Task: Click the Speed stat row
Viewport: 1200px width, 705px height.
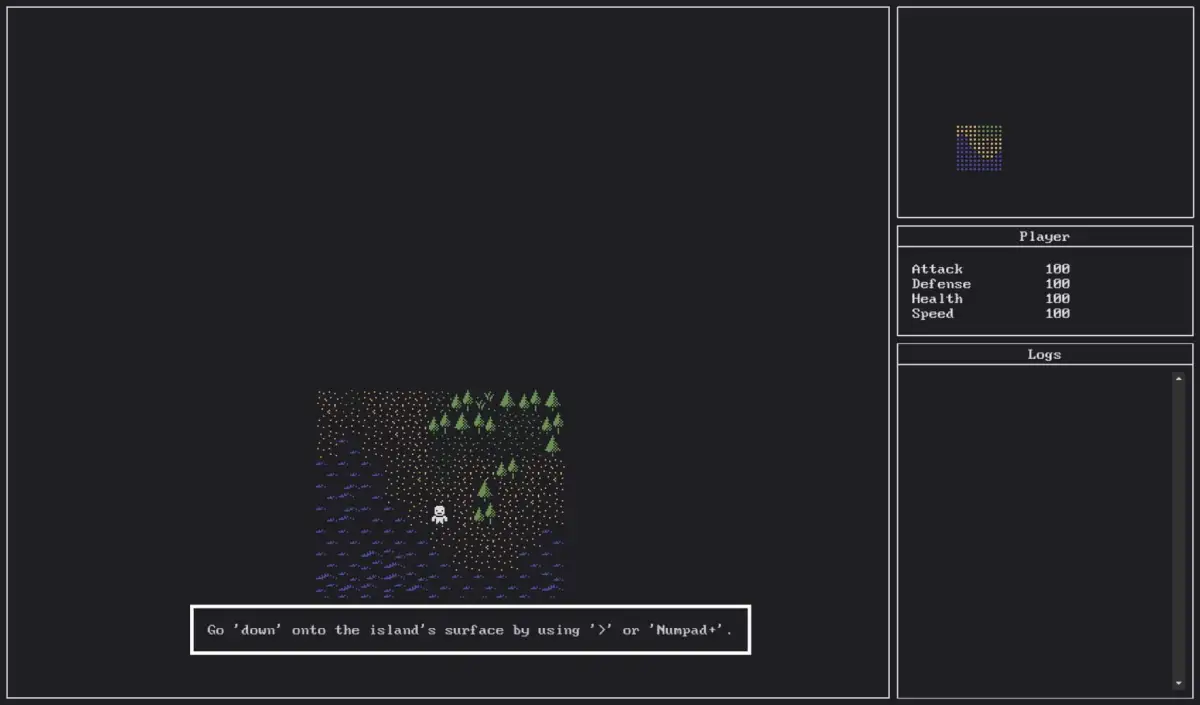Action: (990, 314)
